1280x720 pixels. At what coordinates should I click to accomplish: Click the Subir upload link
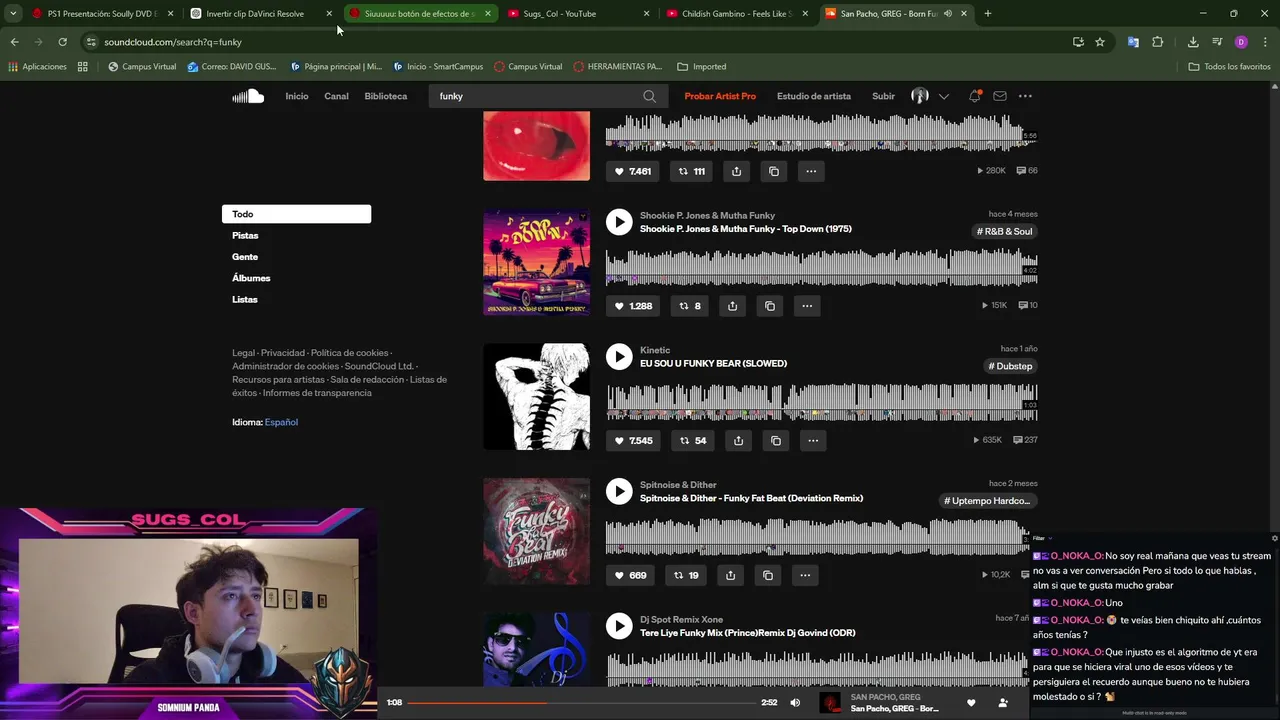point(883,96)
